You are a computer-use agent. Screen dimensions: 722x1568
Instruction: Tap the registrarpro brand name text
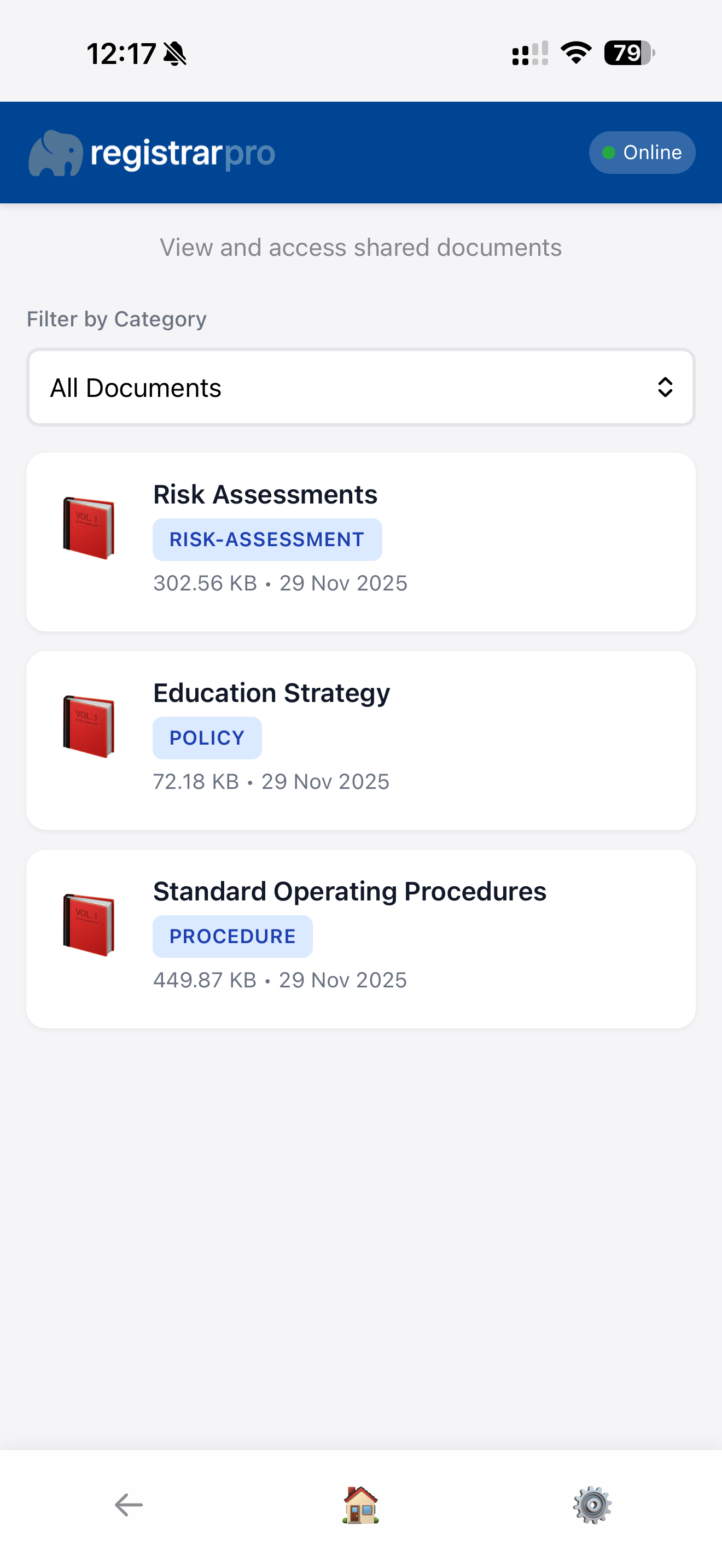point(183,154)
